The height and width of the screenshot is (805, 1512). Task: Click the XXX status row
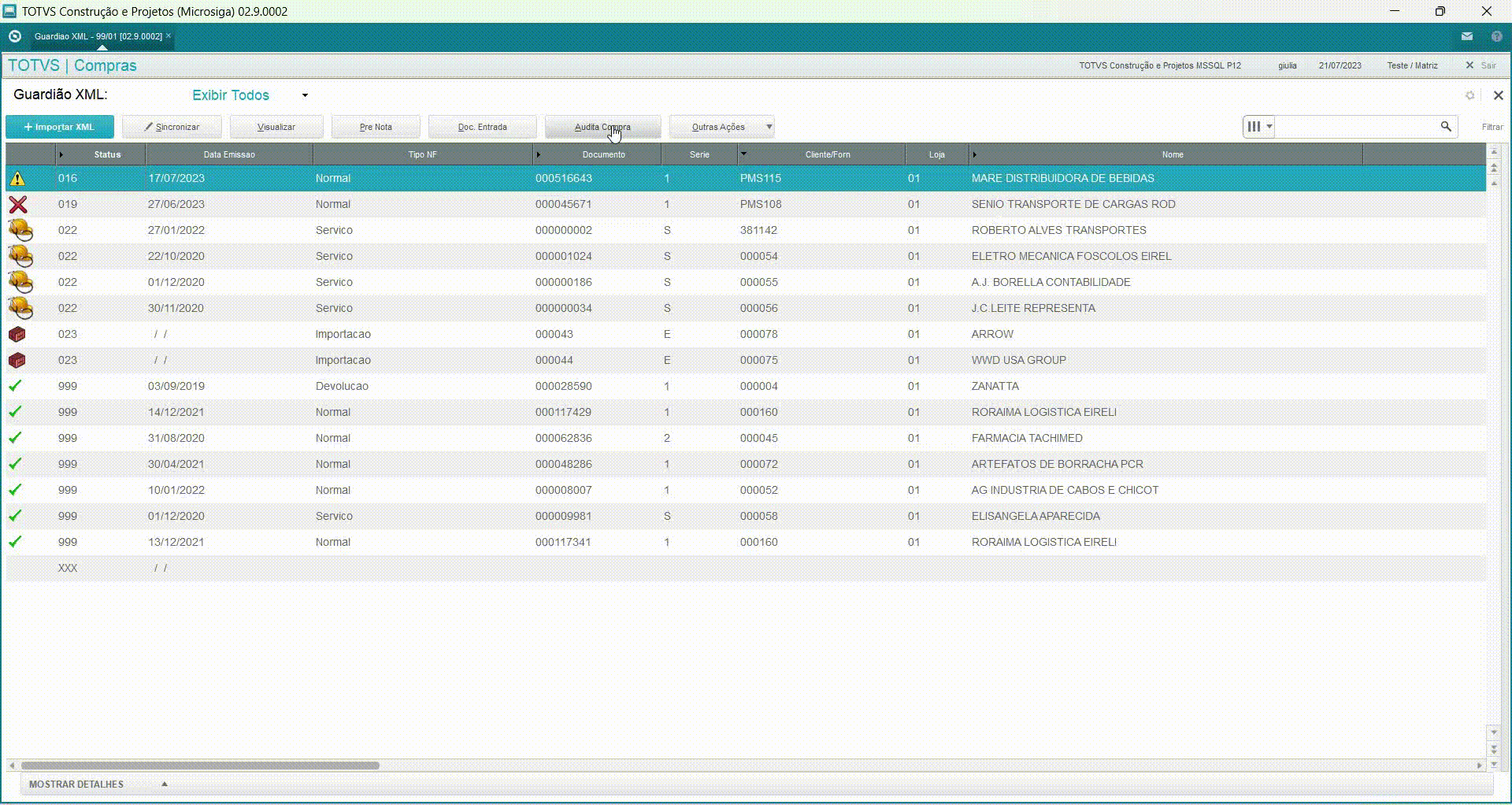click(746, 568)
